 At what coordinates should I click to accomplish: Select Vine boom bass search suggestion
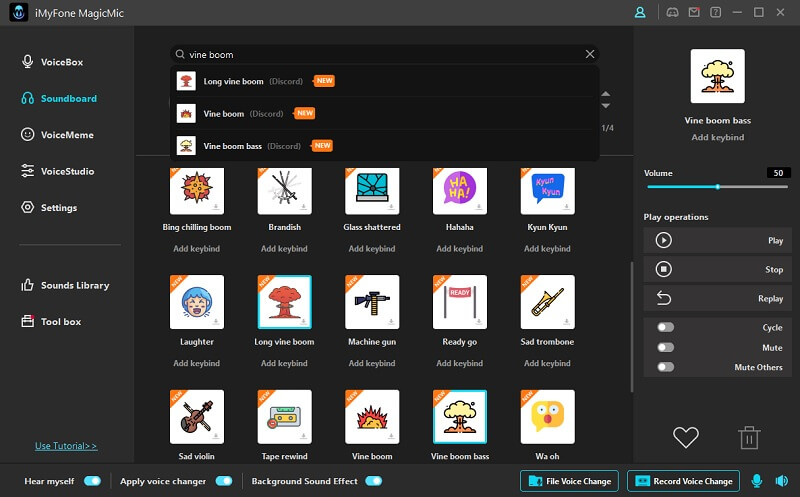[x=384, y=146]
